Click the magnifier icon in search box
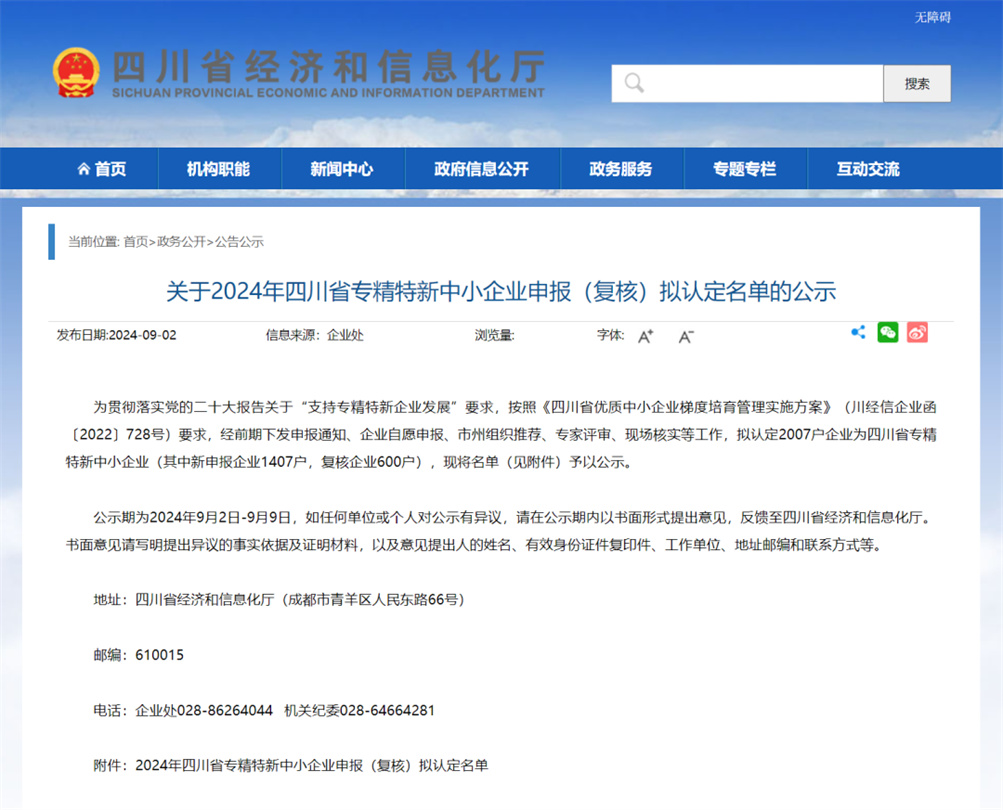Image resolution: width=1003 pixels, height=810 pixels. point(634,83)
